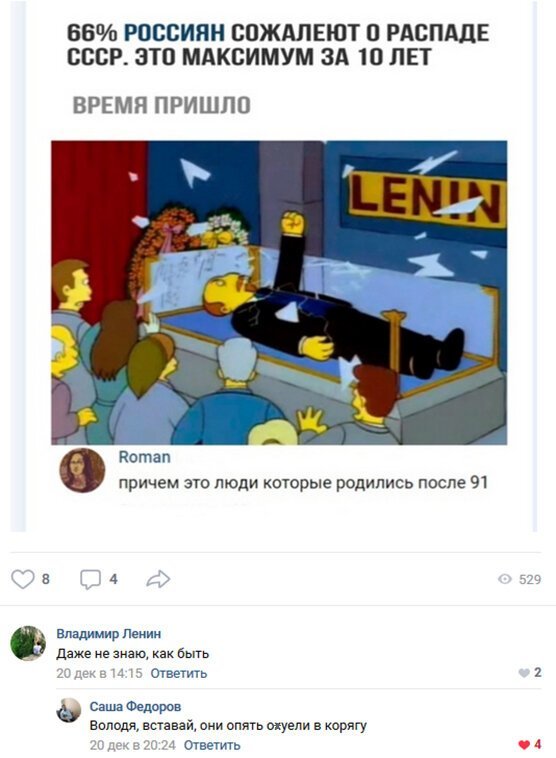Open the Roman username link

pos(145,457)
